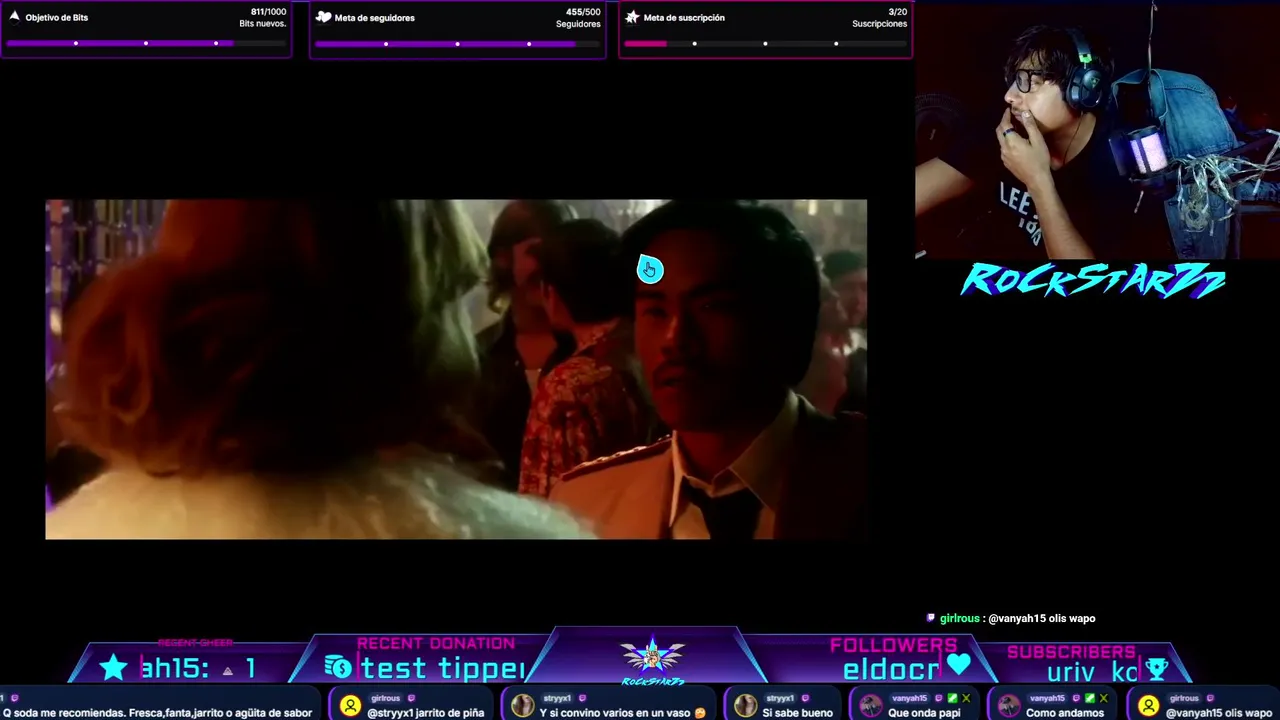Click the Meta de seguidores progress bar
This screenshot has height=720, width=1280.
click(x=458, y=43)
